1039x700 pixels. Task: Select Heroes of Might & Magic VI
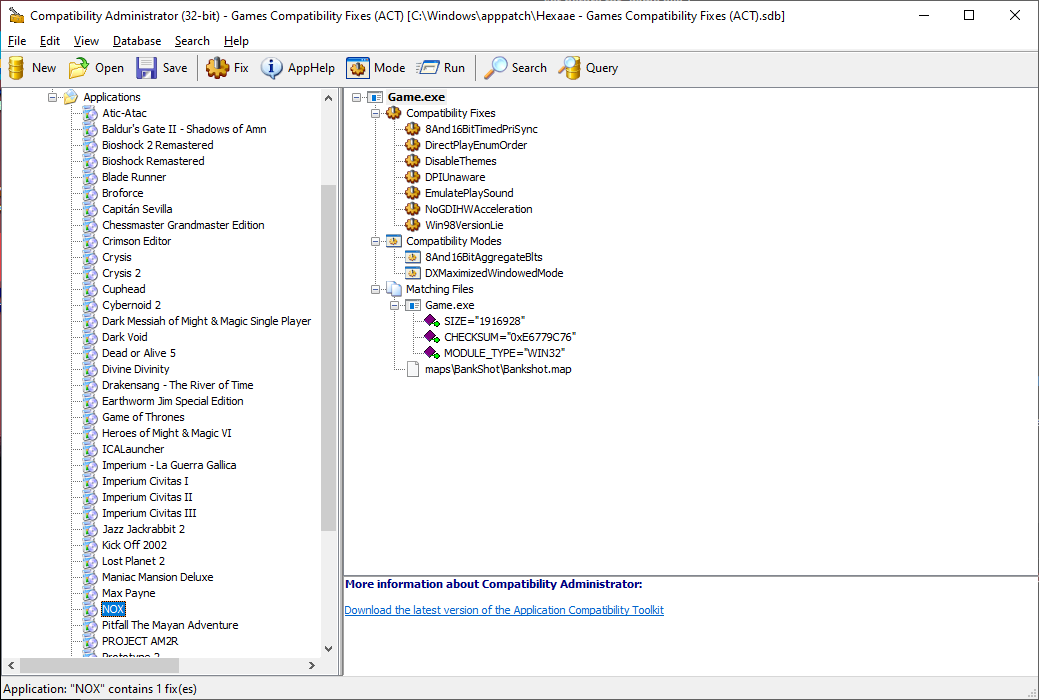(x=166, y=434)
